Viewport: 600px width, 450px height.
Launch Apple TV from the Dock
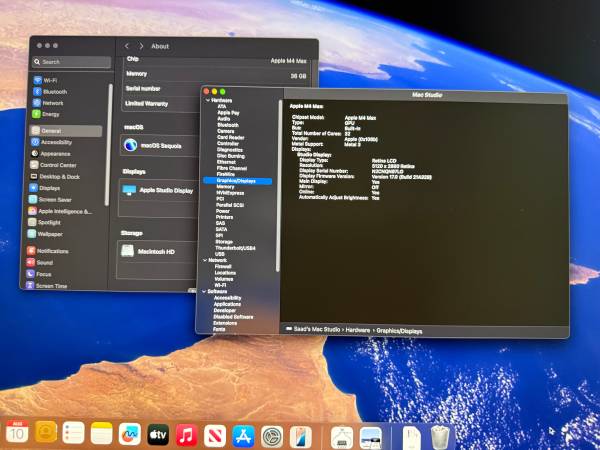158,435
